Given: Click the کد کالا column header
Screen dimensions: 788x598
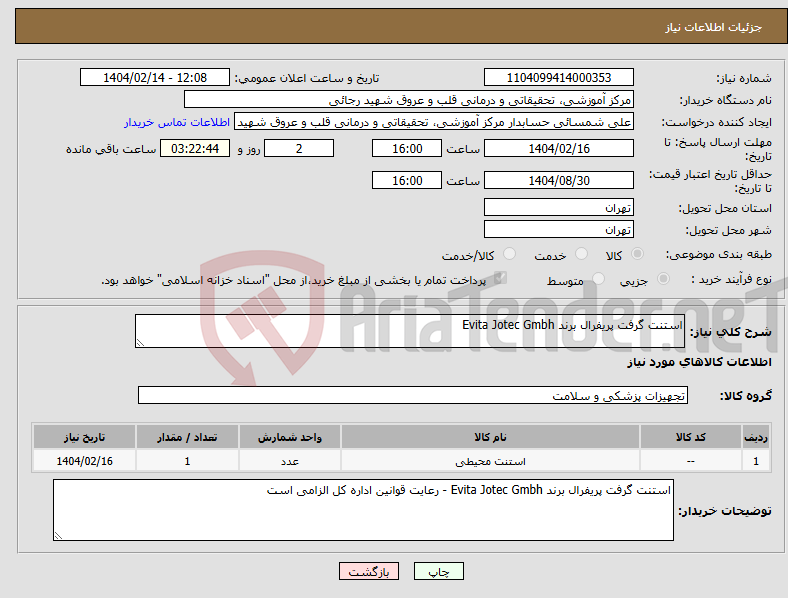Looking at the screenshot, I should click(691, 437).
